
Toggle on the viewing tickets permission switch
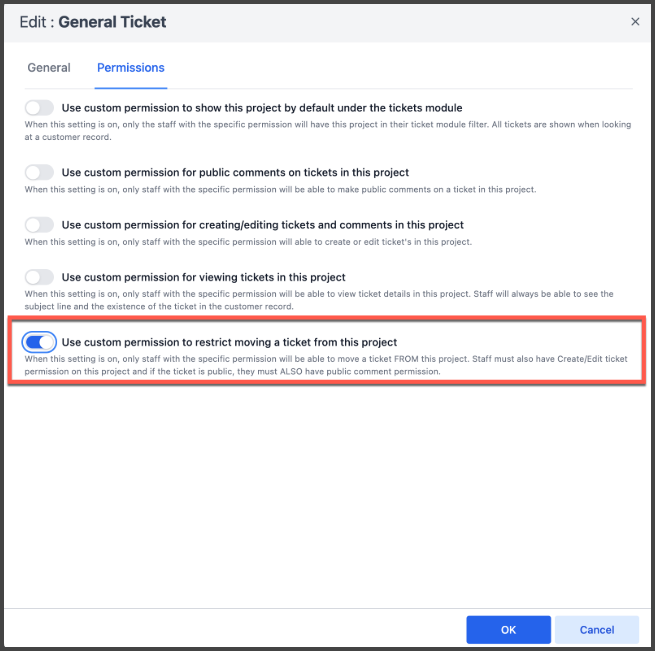pyautogui.click(x=39, y=277)
